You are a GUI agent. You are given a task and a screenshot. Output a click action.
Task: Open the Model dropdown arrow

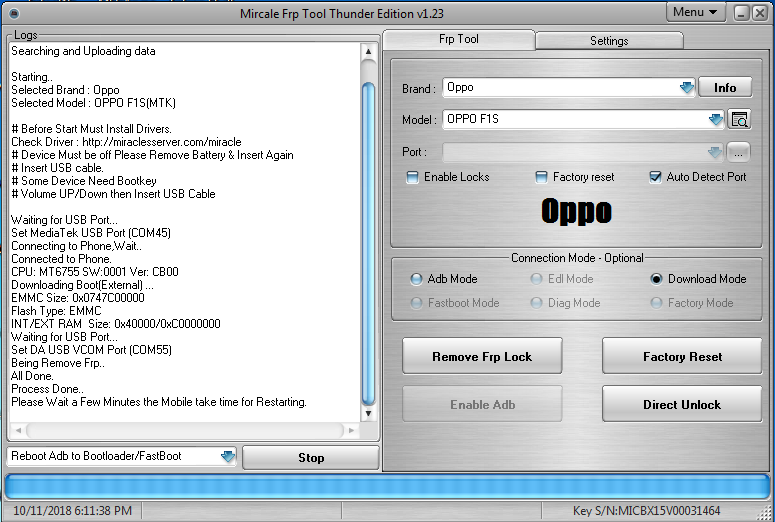click(x=715, y=119)
